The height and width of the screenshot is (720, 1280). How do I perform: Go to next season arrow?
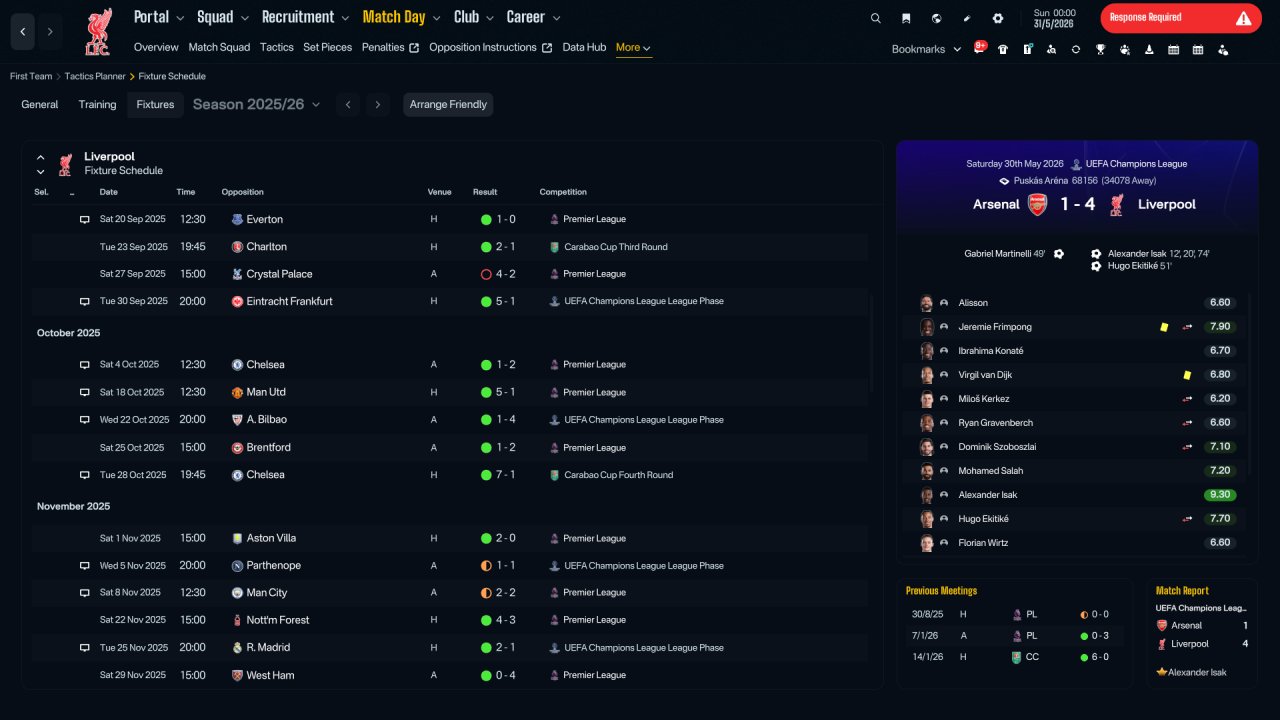click(377, 105)
